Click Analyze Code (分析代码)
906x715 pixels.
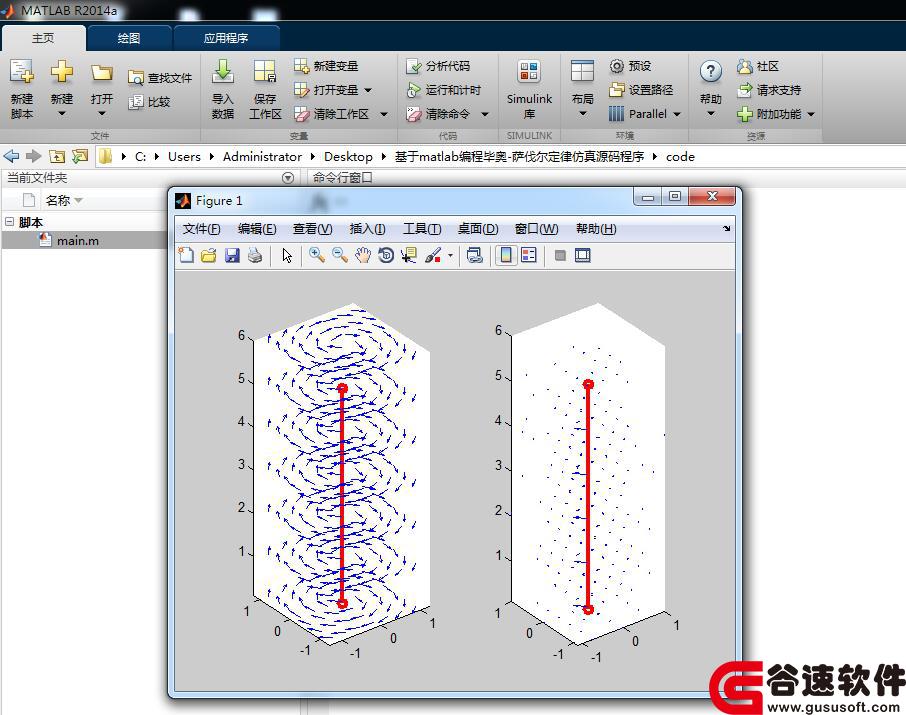438,66
